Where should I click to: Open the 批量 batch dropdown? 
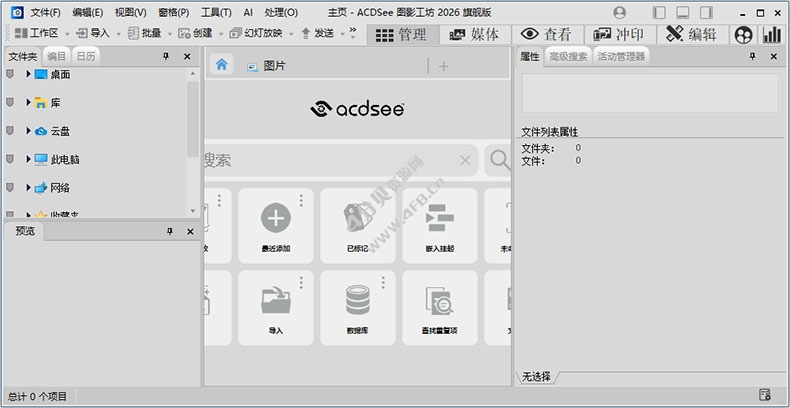pos(151,33)
